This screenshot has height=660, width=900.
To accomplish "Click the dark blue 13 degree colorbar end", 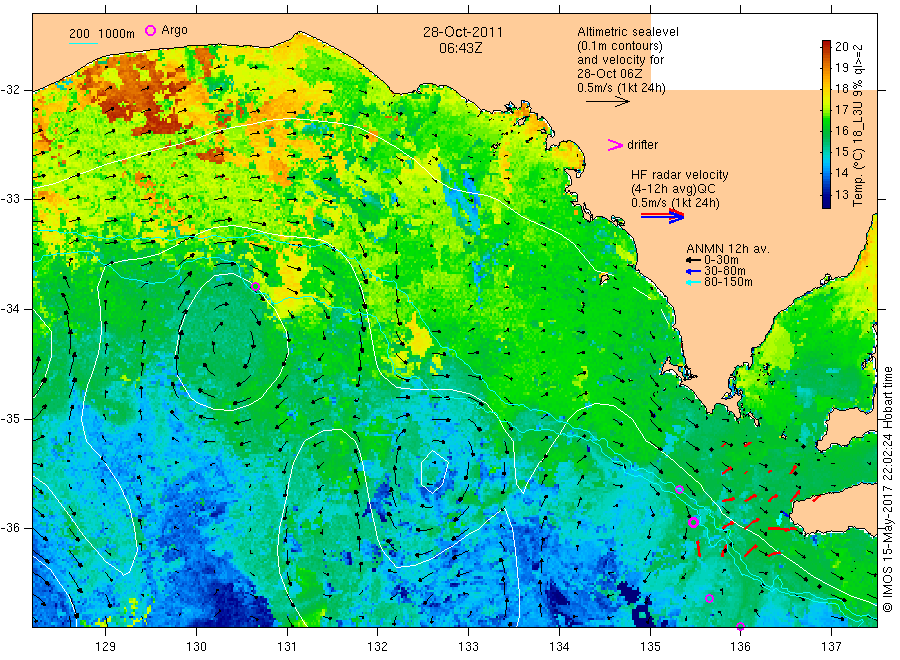I will click(827, 203).
